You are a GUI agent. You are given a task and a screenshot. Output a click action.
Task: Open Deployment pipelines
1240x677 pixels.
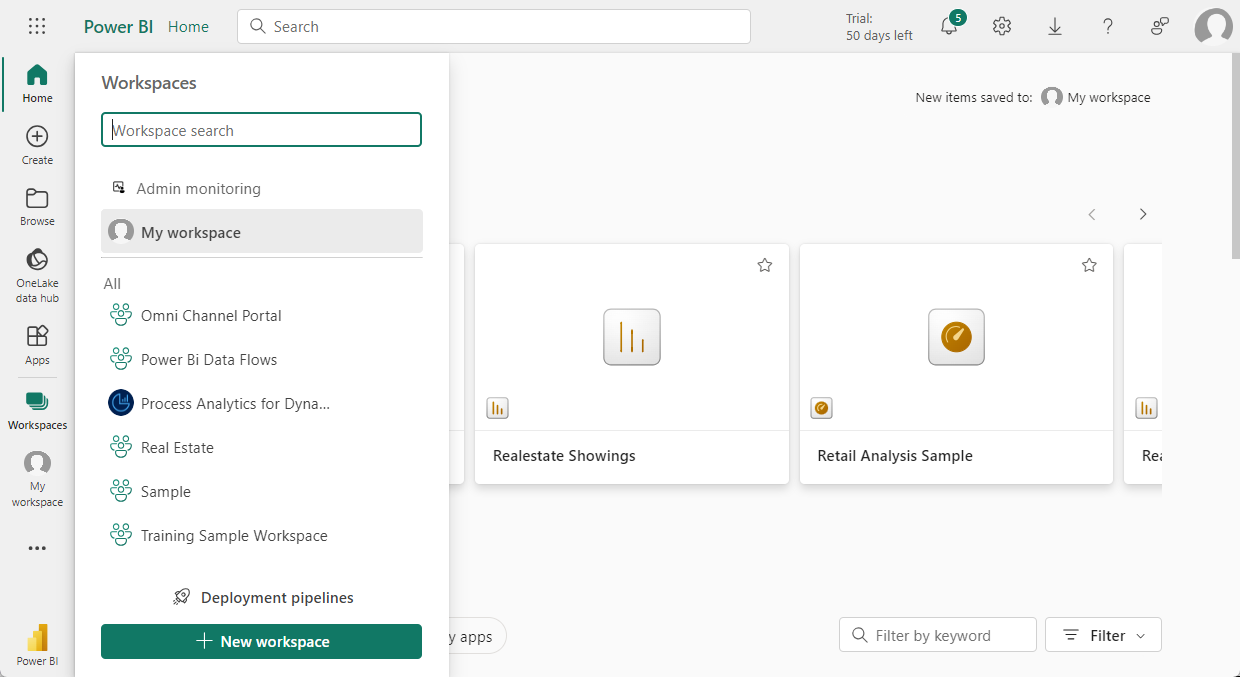coord(262,597)
